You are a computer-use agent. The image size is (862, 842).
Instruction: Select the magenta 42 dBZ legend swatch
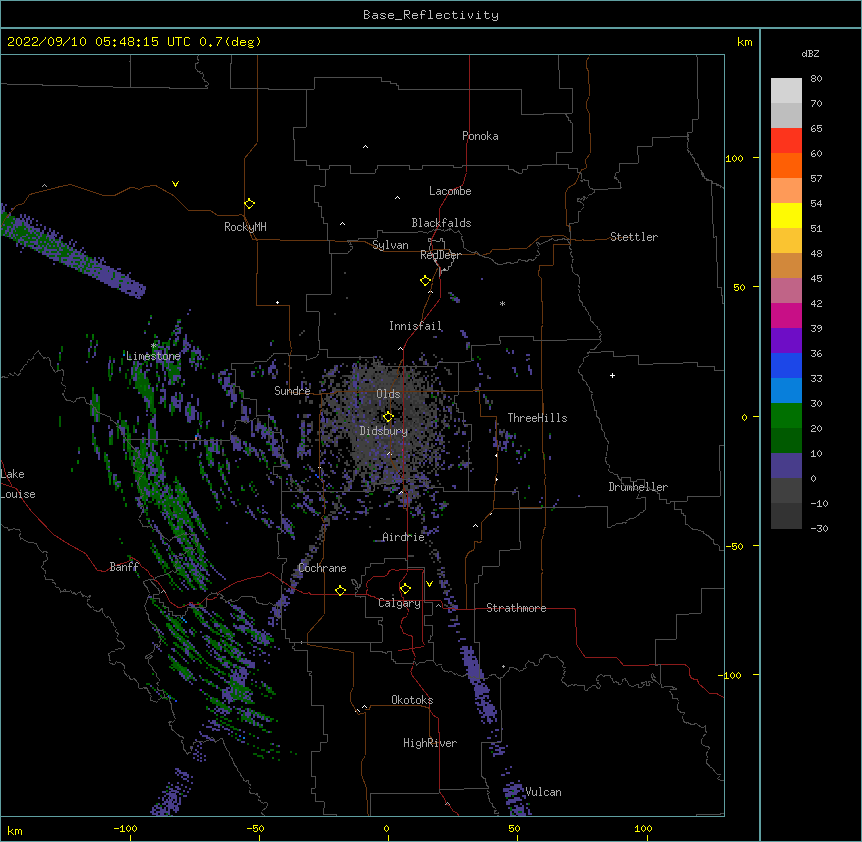[x=786, y=316]
